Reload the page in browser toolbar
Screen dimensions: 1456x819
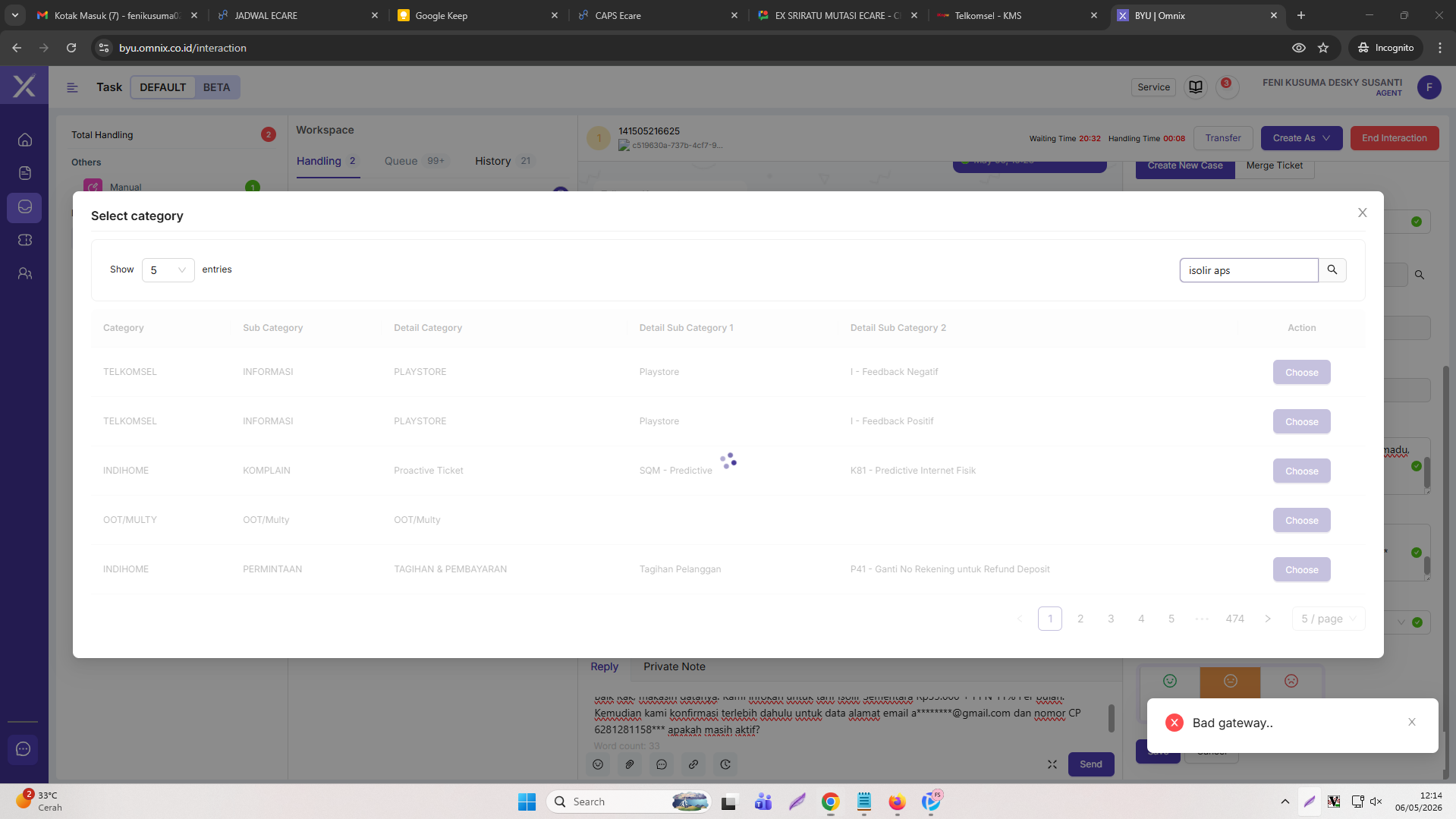point(71,48)
